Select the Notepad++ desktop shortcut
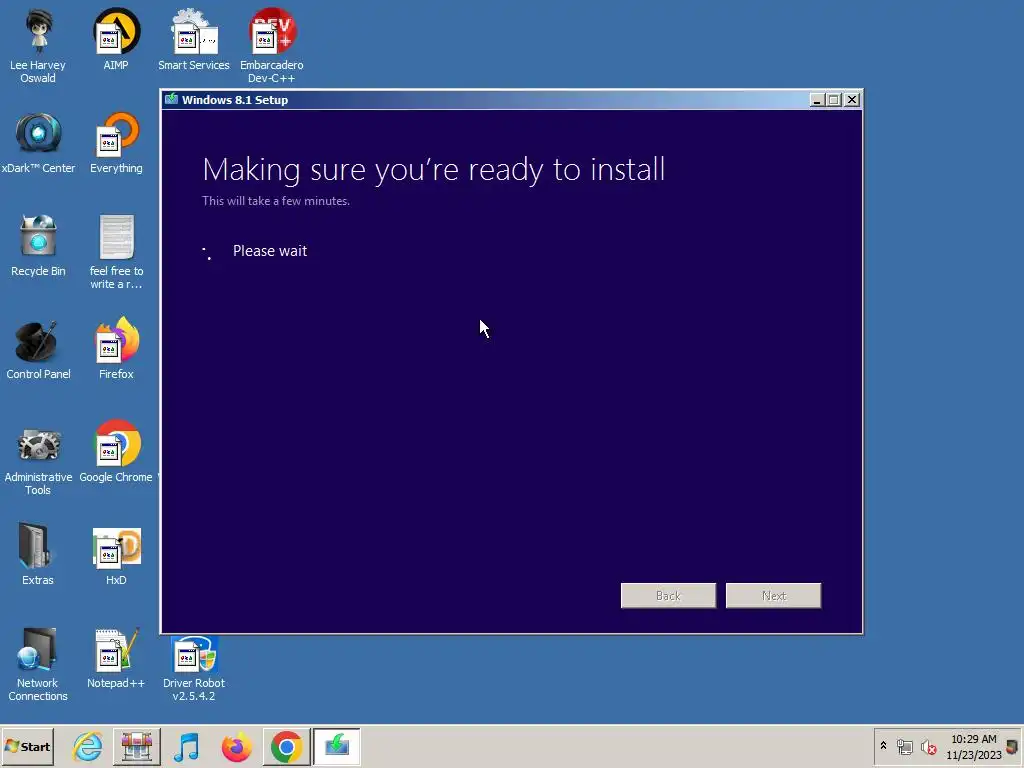 point(116,658)
